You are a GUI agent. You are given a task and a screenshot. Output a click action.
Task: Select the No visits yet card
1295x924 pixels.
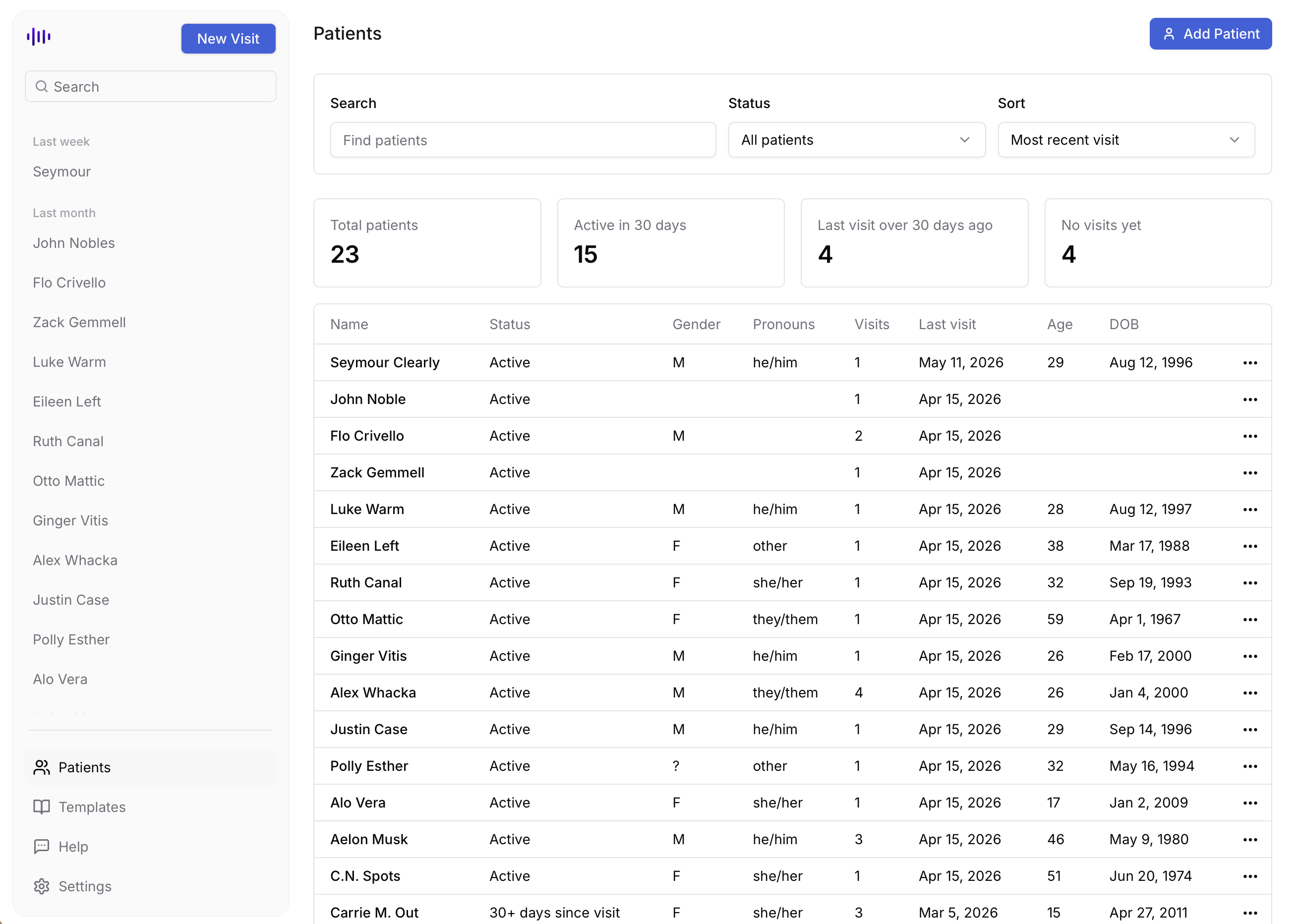(x=1158, y=243)
